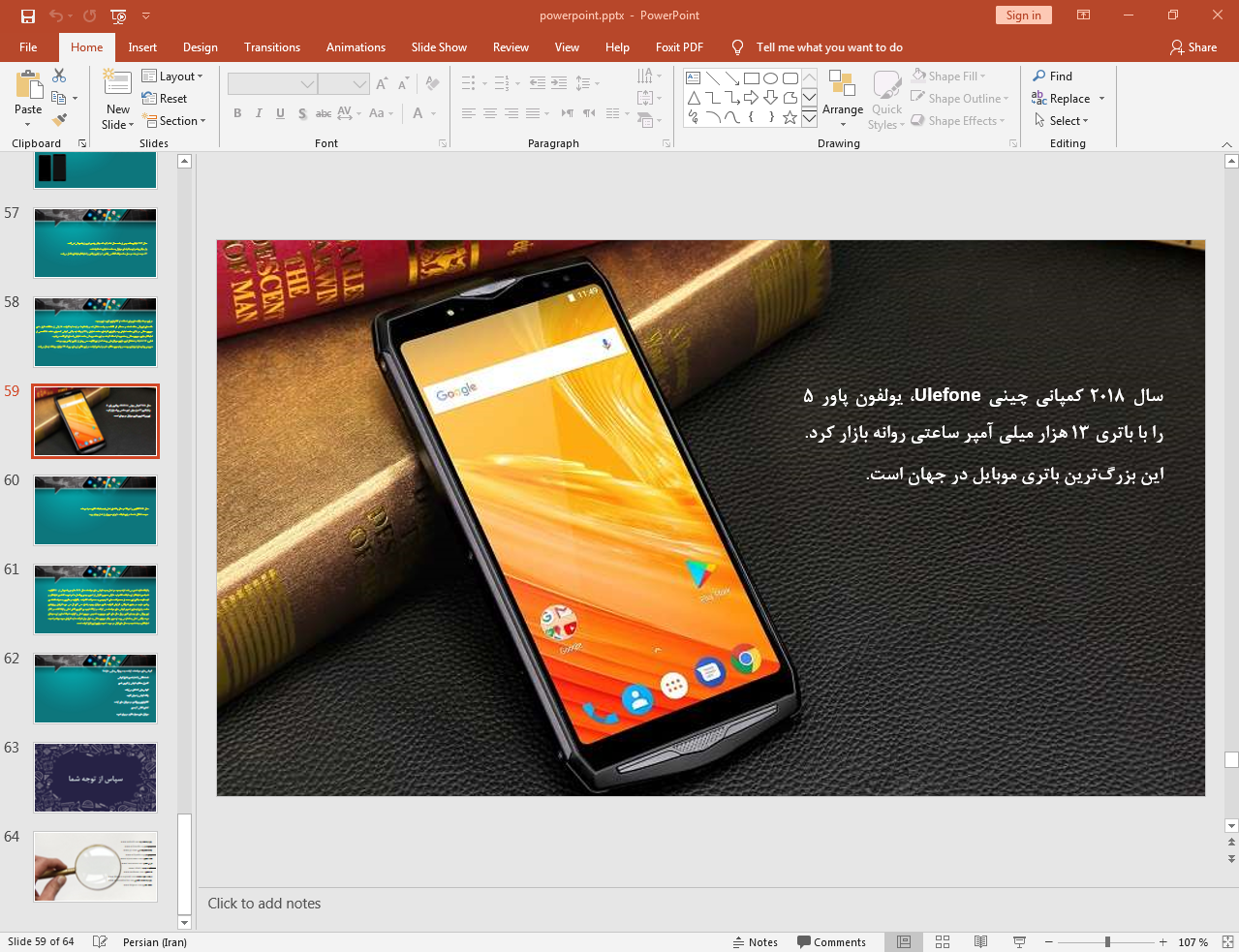Click the Text Box shape icon
1239x952 pixels.
pyautogui.click(x=694, y=78)
